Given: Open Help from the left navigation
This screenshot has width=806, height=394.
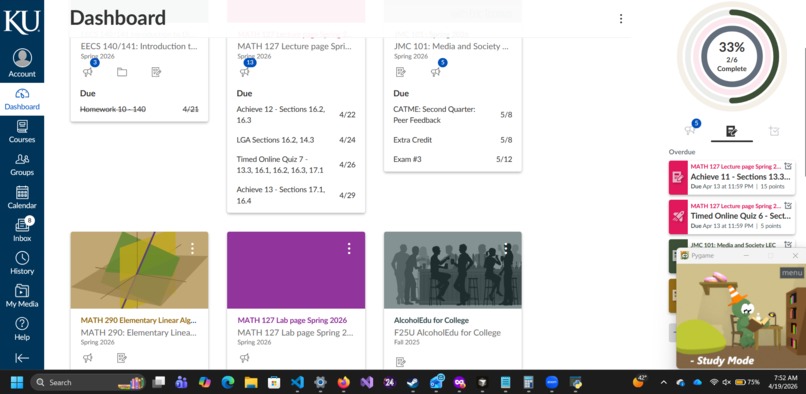Looking at the screenshot, I should point(22,329).
